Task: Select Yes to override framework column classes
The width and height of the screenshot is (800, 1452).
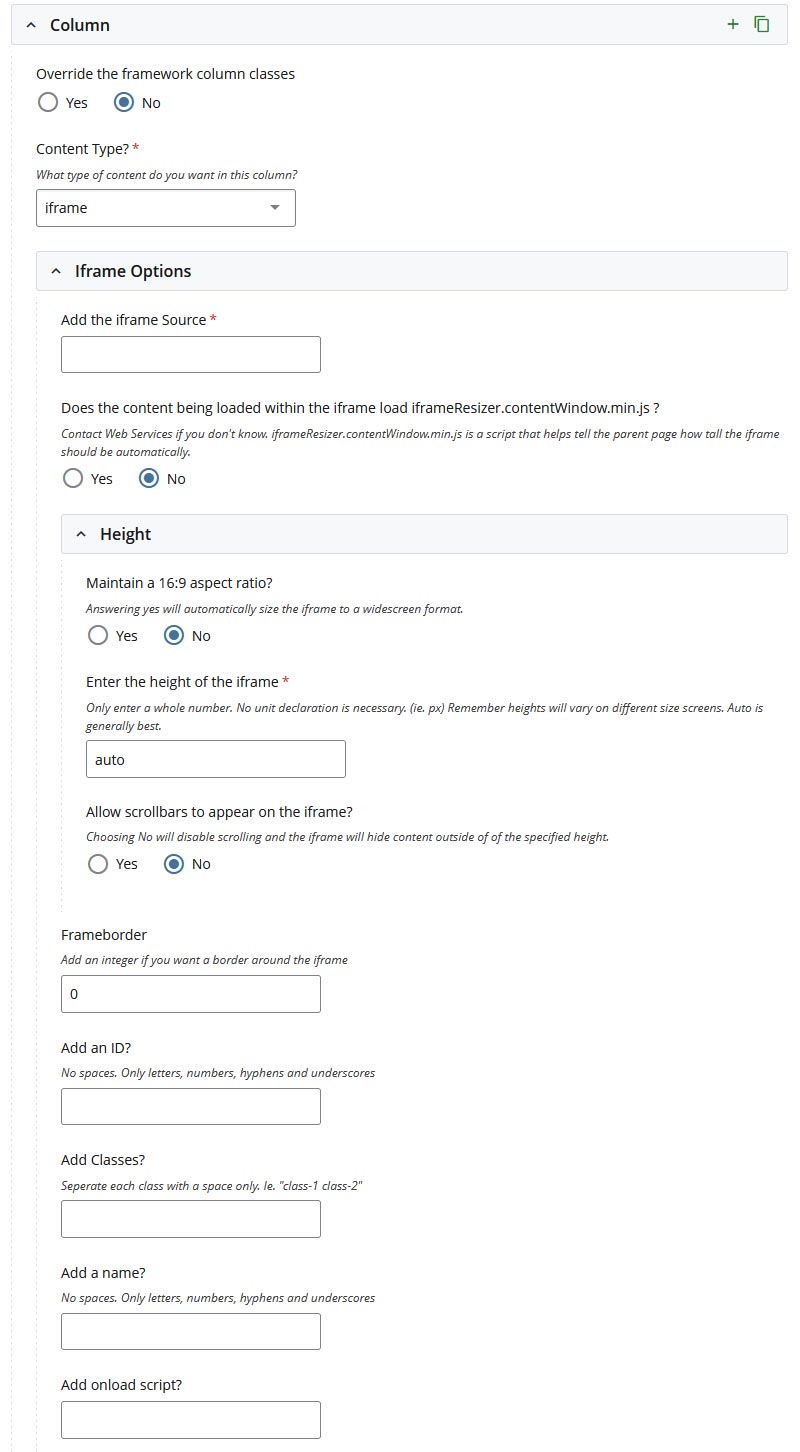Action: [48, 102]
